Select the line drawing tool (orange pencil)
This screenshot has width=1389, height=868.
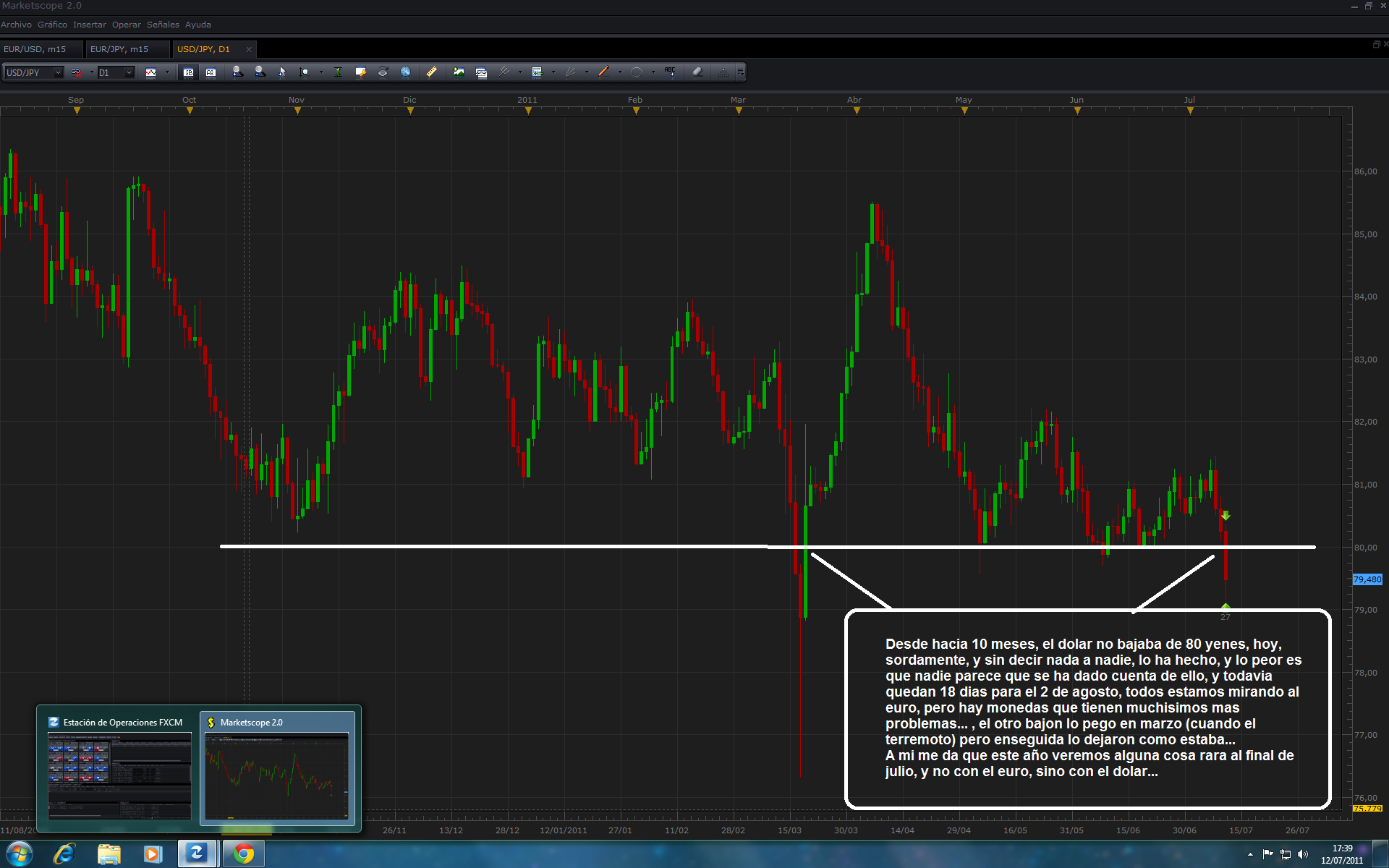(603, 72)
